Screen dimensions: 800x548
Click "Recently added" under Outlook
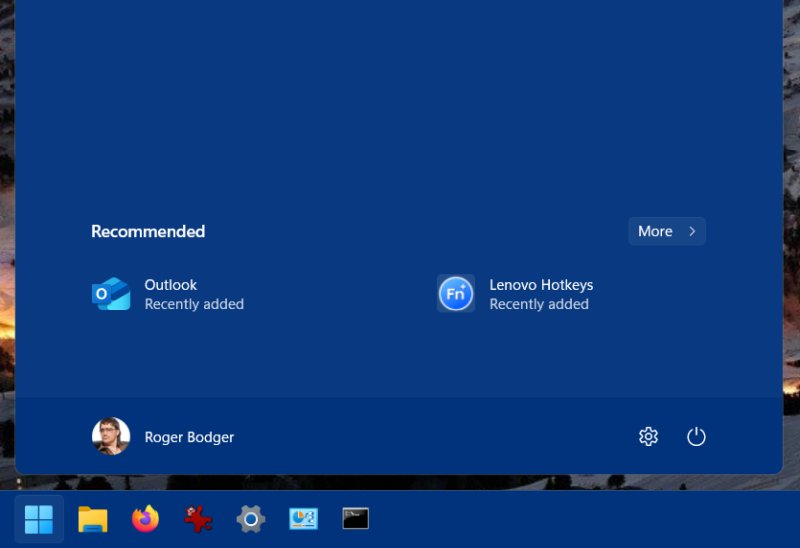tap(194, 304)
